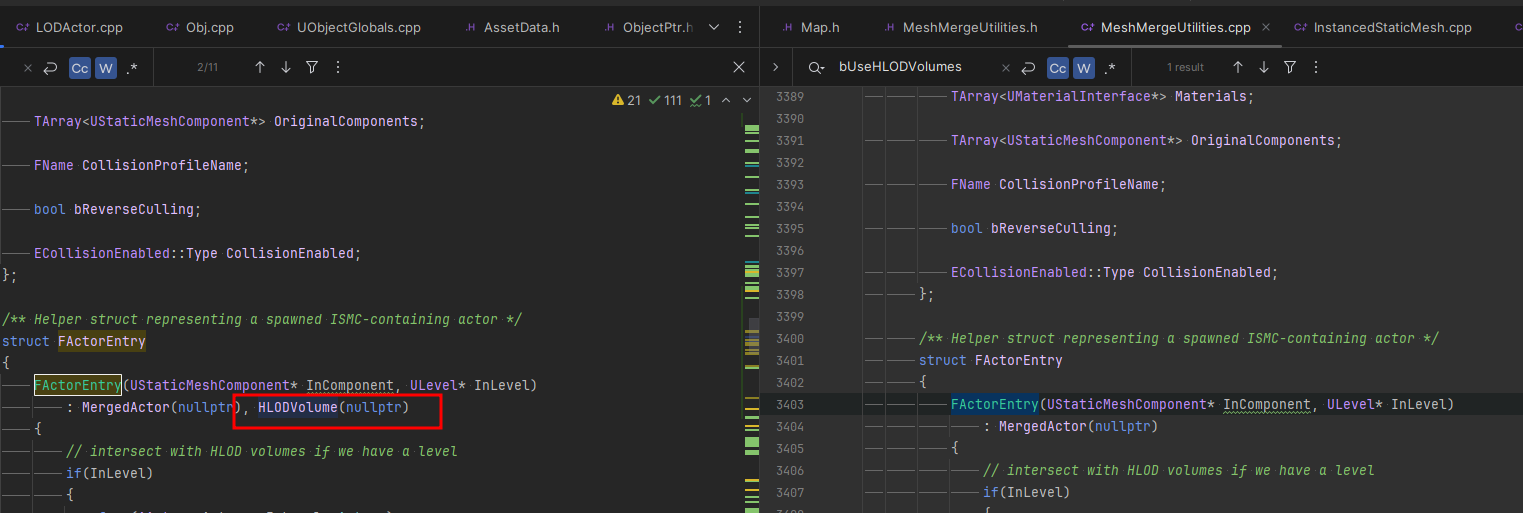
Task: Open more search options in left pane
Action: [338, 67]
